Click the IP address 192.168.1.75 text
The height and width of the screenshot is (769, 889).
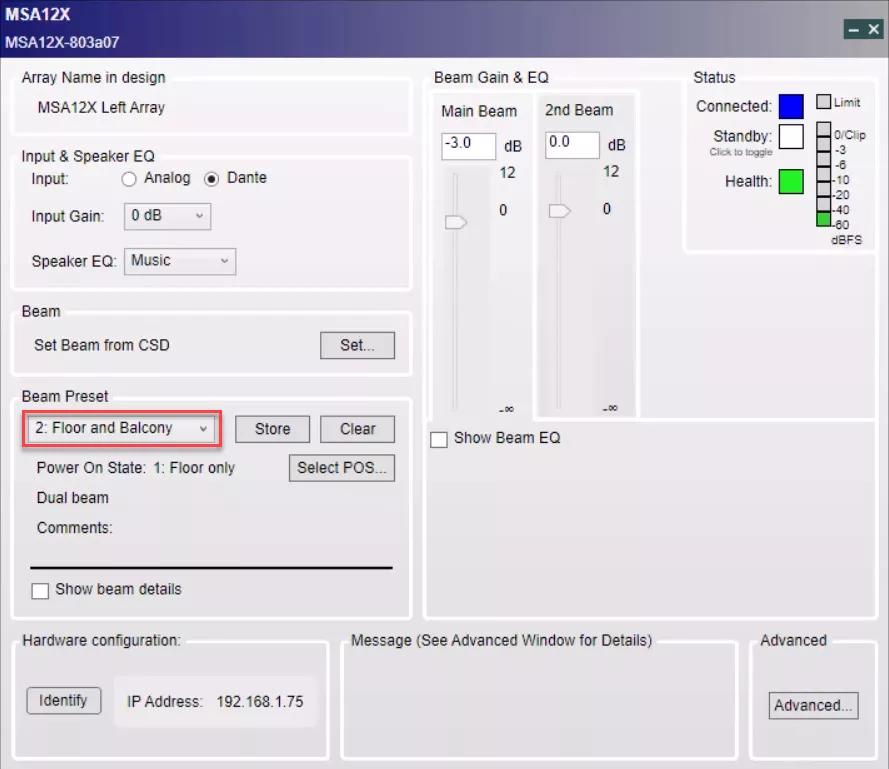click(260, 702)
